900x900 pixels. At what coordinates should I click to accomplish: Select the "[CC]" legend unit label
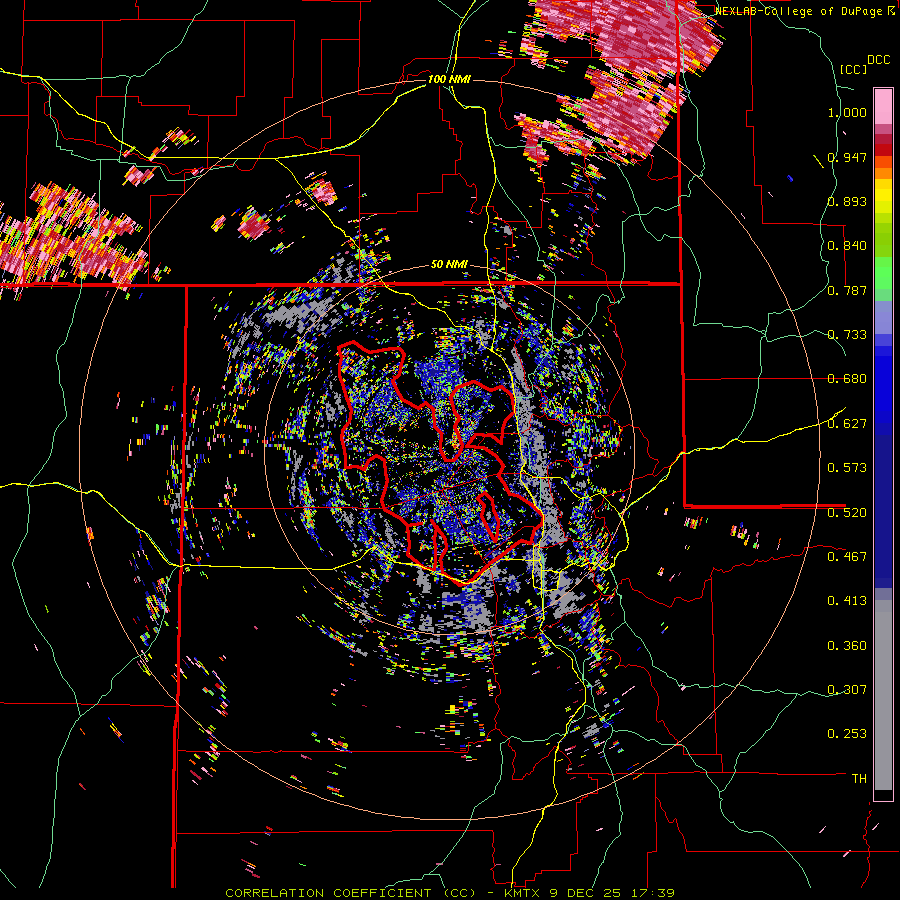pyautogui.click(x=853, y=69)
